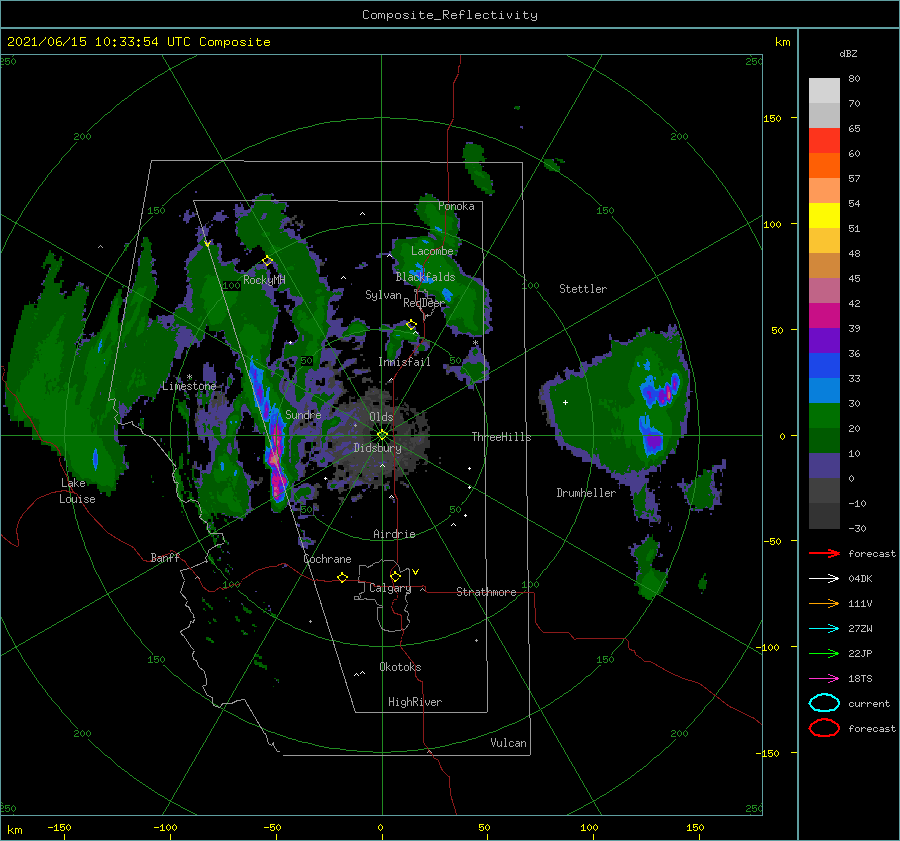The width and height of the screenshot is (900, 841).
Task: Select the Lacombe label
Action: click(432, 251)
